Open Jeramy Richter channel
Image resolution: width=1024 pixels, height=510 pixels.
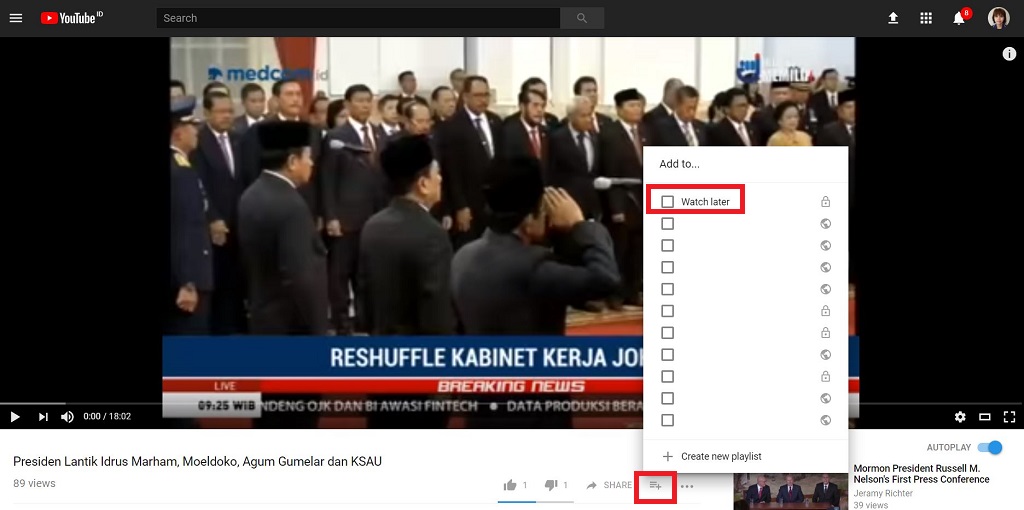coord(882,493)
